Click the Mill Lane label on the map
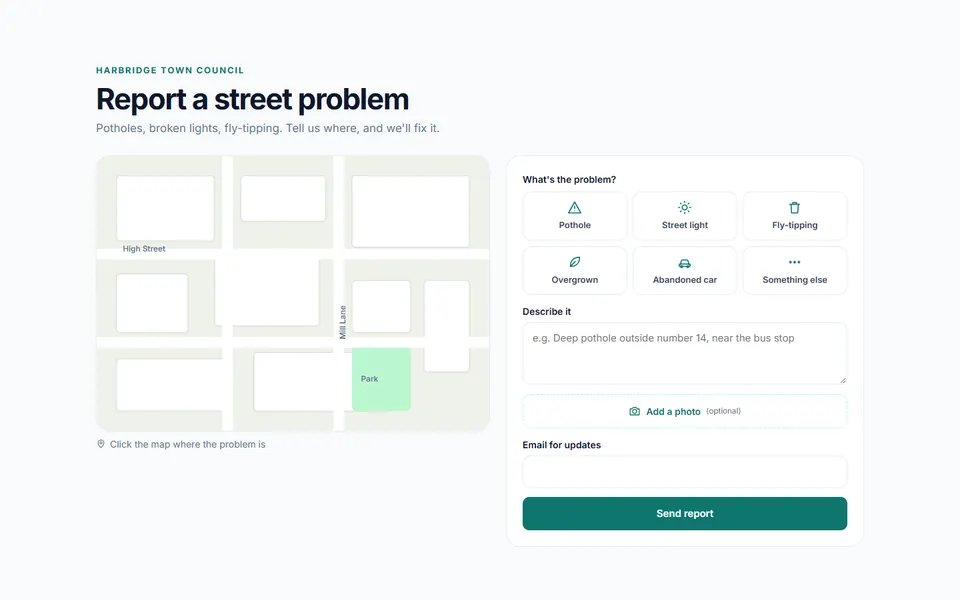Screen dimensions: 960x600 point(343,322)
